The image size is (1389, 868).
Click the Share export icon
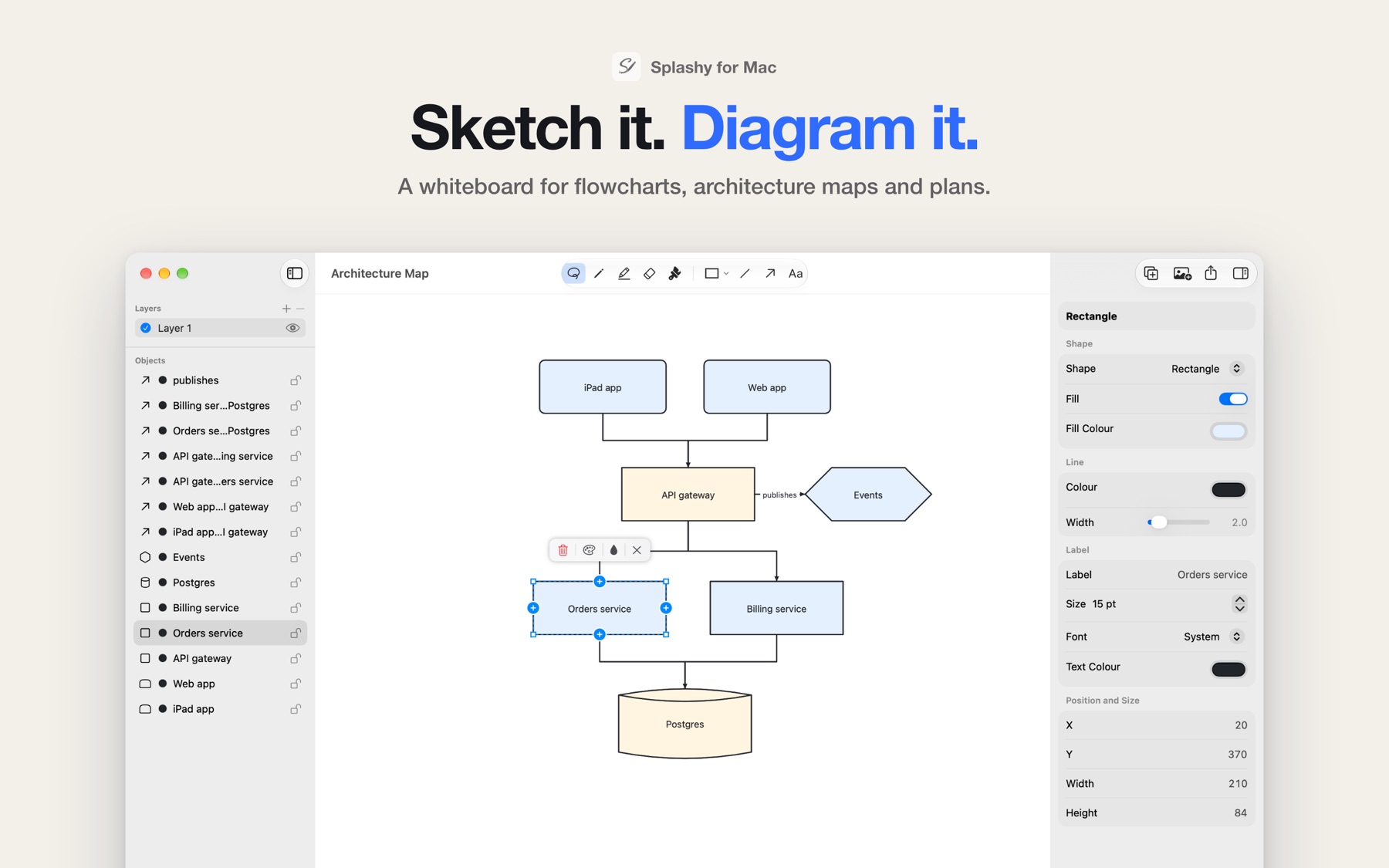point(1211,273)
